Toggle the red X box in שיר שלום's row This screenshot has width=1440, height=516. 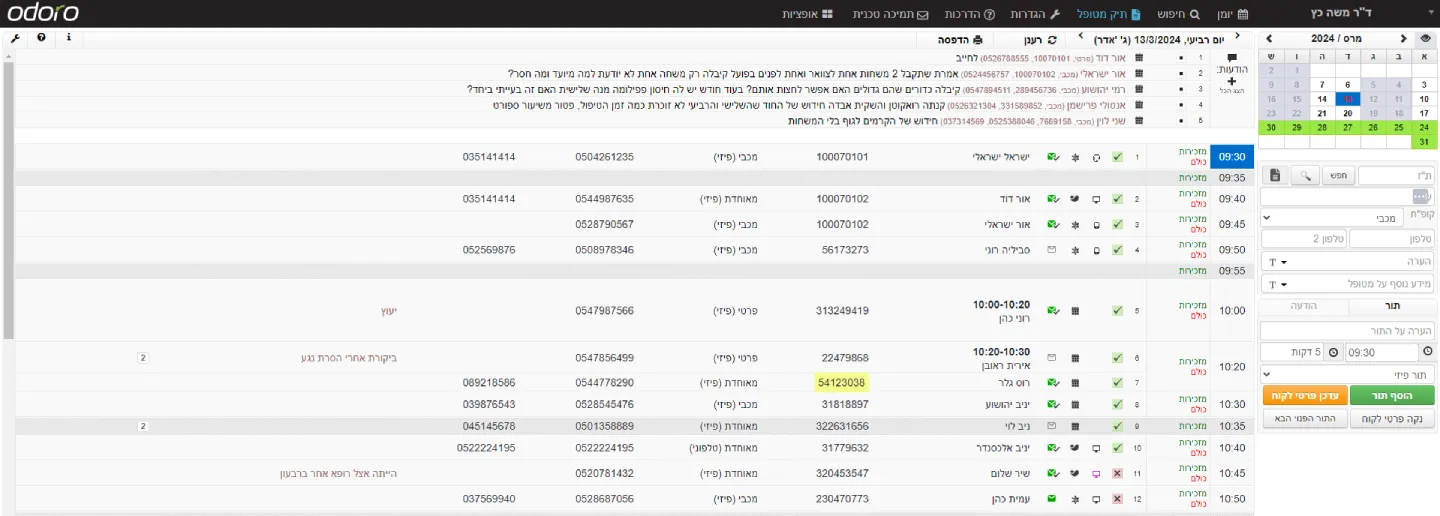pyautogui.click(x=1117, y=473)
